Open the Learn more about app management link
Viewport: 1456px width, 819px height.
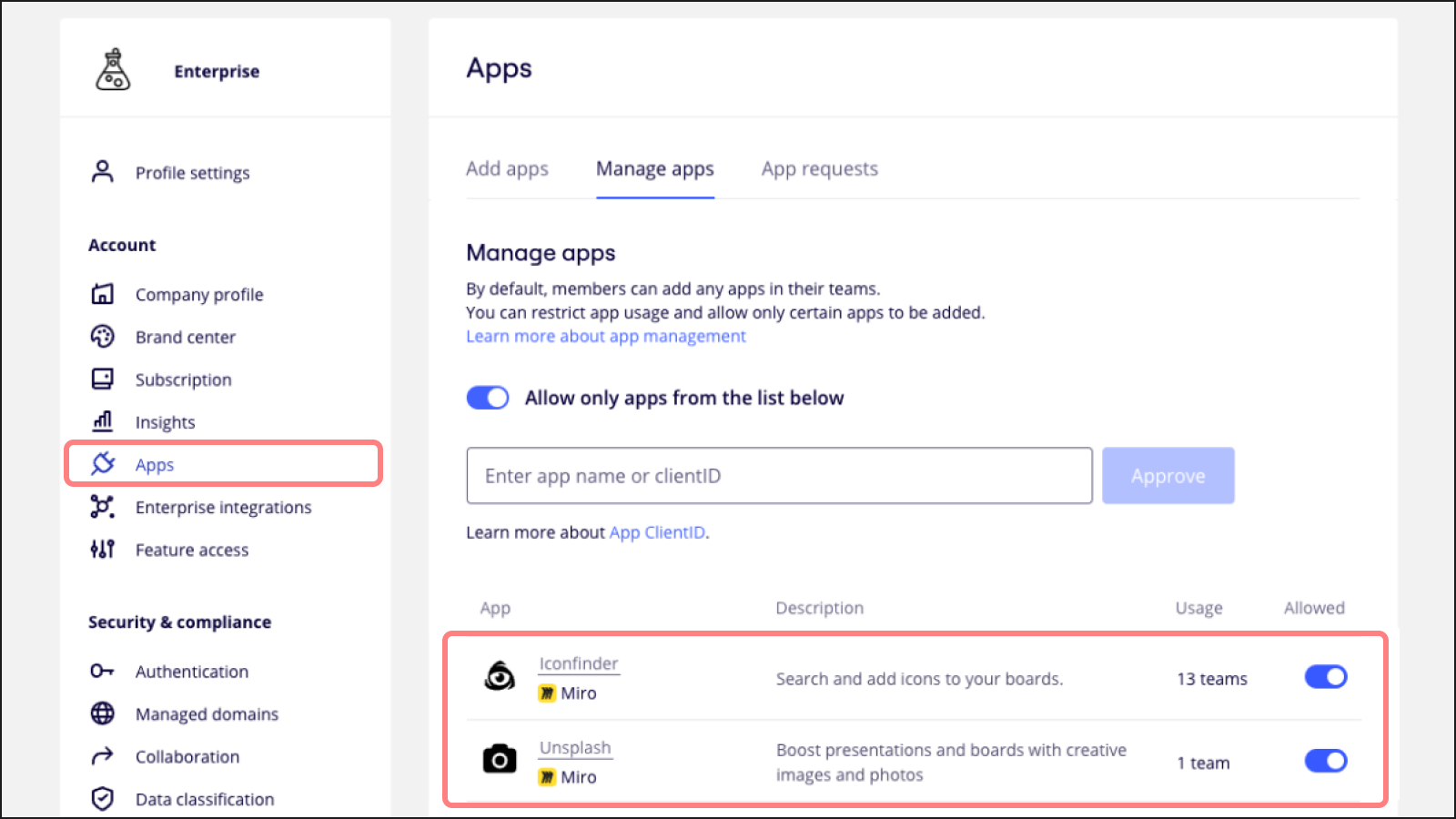coord(605,336)
